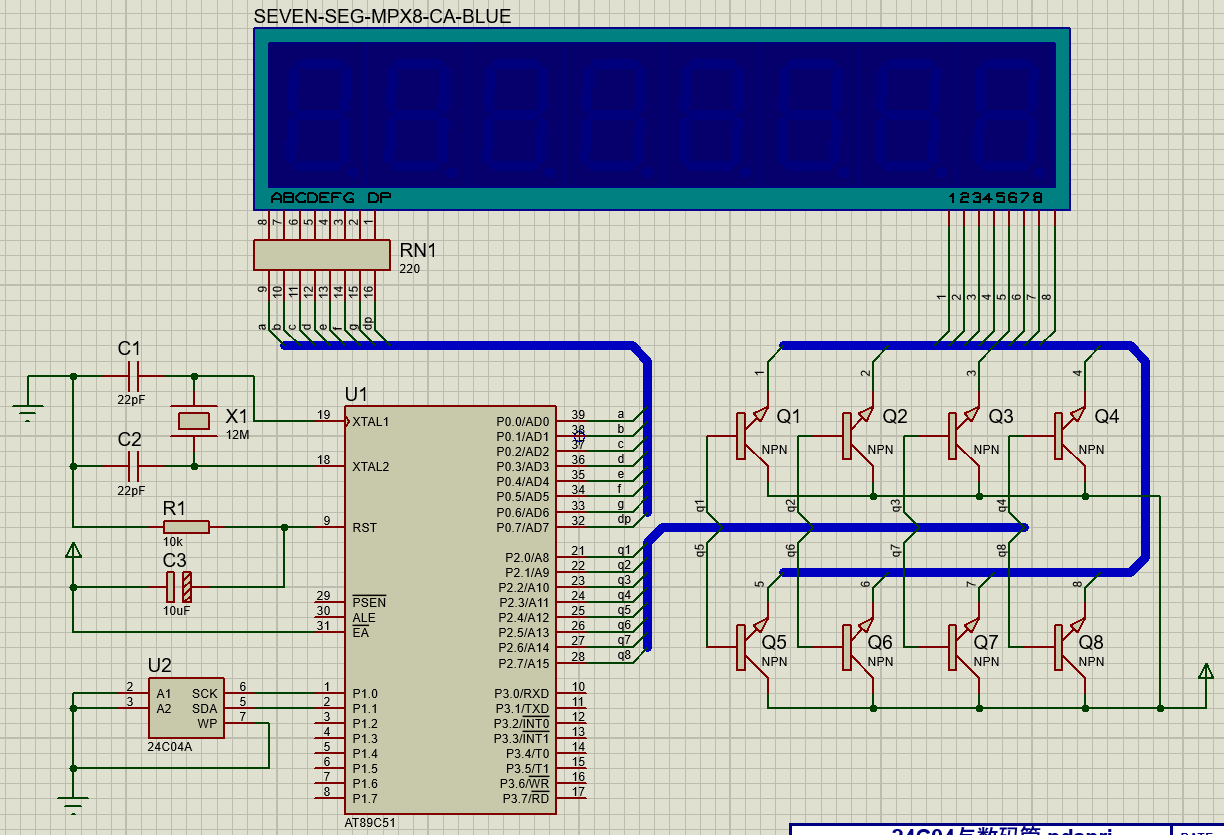Image resolution: width=1224 pixels, height=835 pixels.
Task: Select the U2 24C04A EEPROM chip
Action: pos(186,708)
